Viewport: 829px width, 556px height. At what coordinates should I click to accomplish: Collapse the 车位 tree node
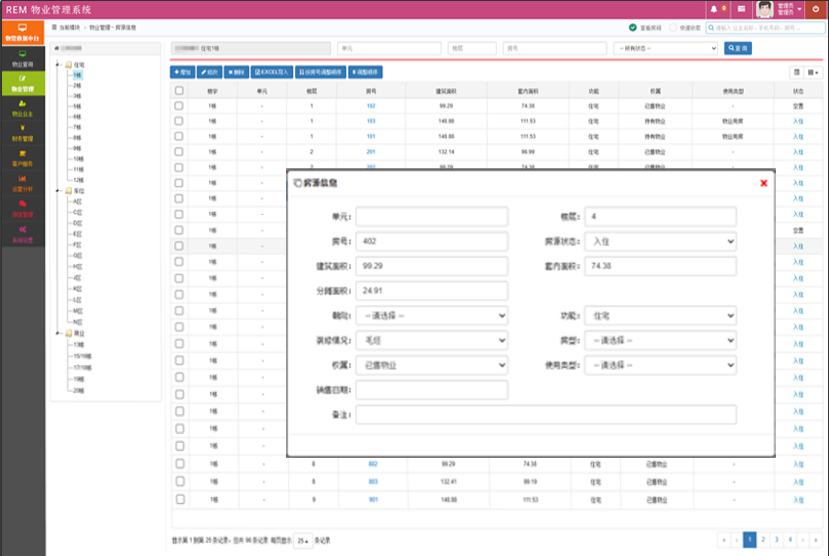[x=58, y=191]
